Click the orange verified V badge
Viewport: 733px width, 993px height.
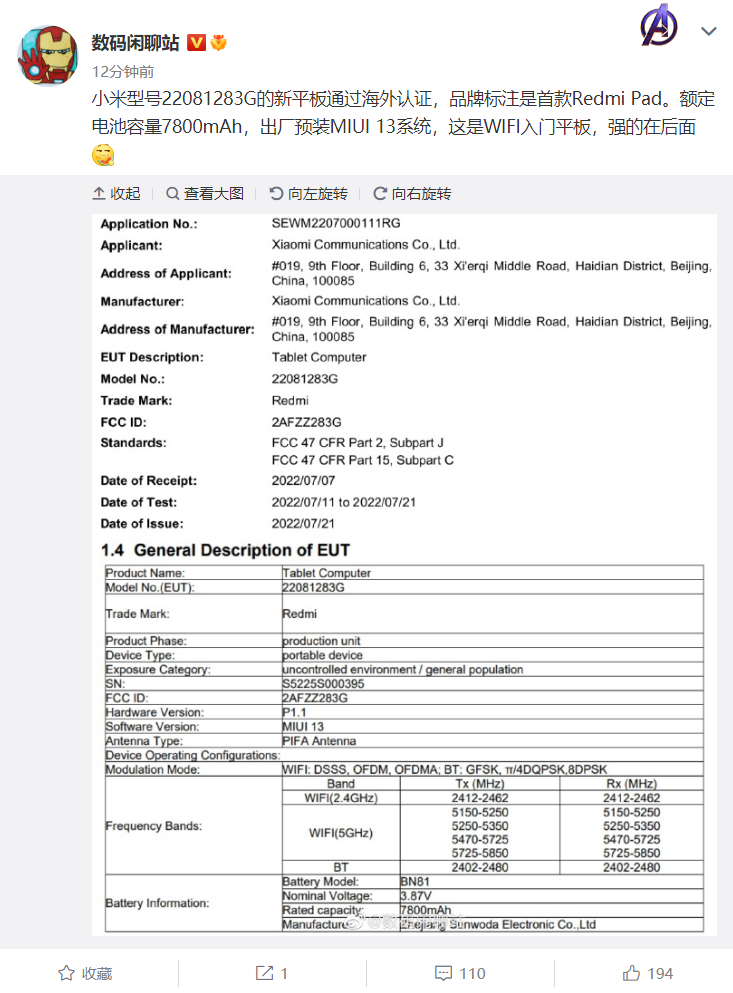pos(196,43)
